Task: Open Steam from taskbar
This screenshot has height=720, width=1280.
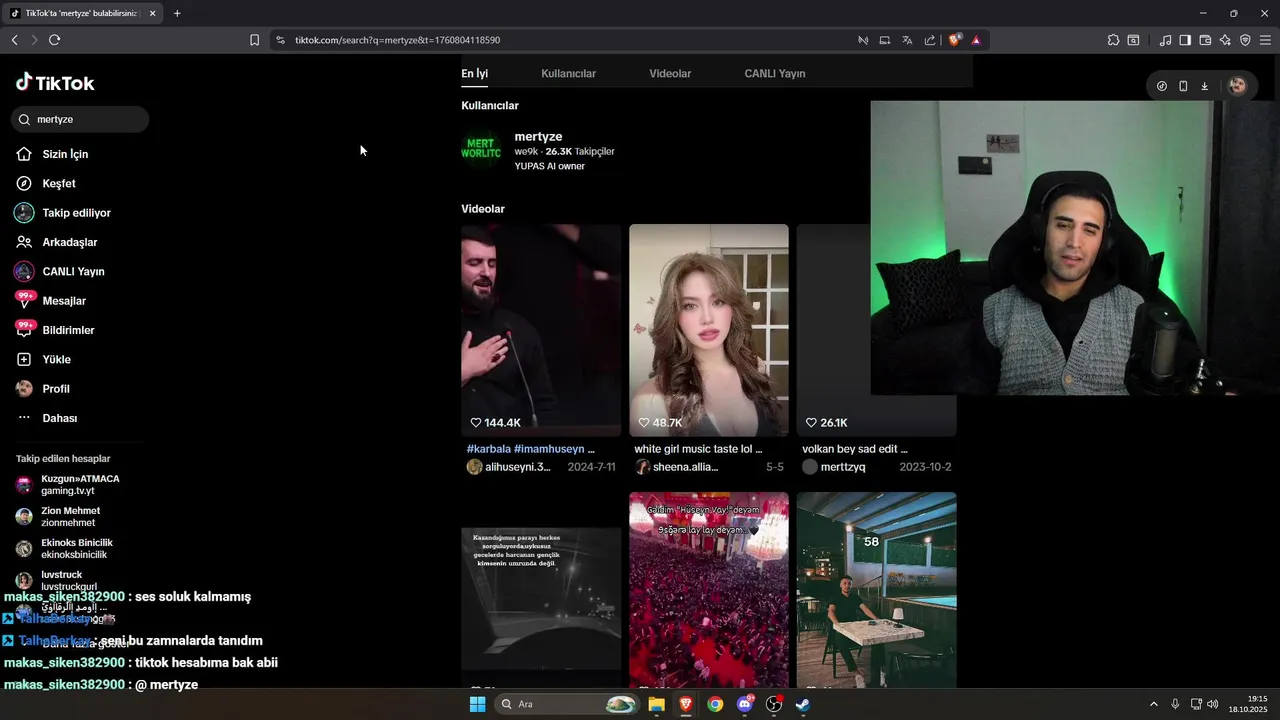Action: click(x=802, y=704)
